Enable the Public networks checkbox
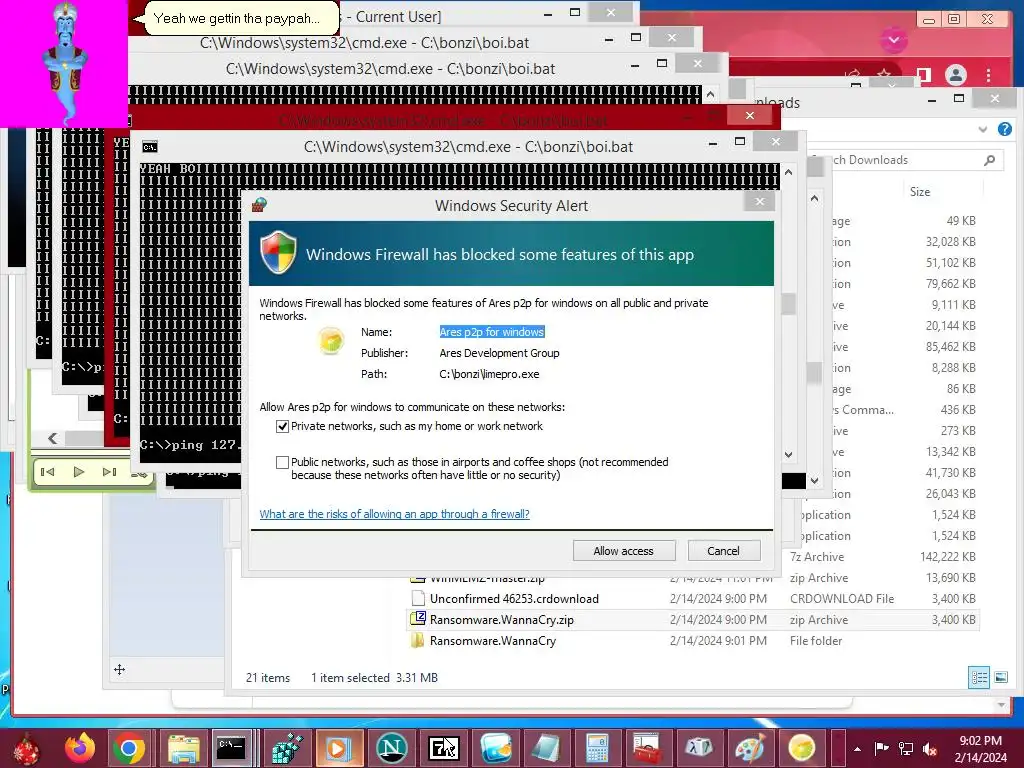The image size is (1024, 768). click(282, 462)
